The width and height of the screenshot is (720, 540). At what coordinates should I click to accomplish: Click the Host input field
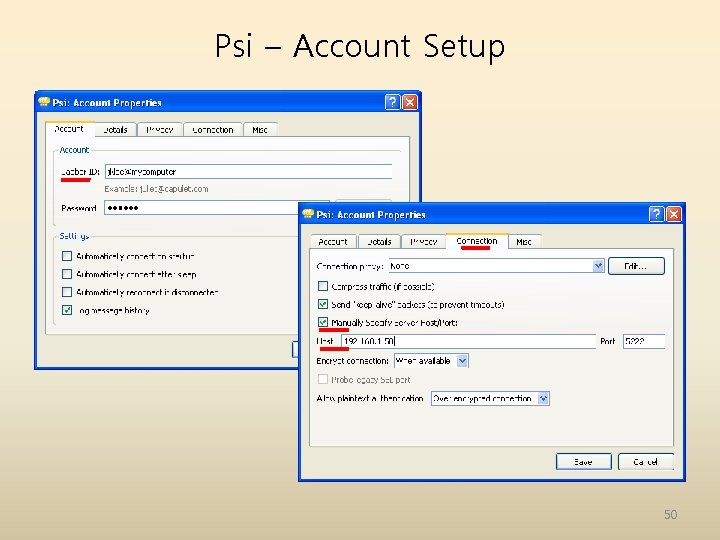(x=468, y=341)
